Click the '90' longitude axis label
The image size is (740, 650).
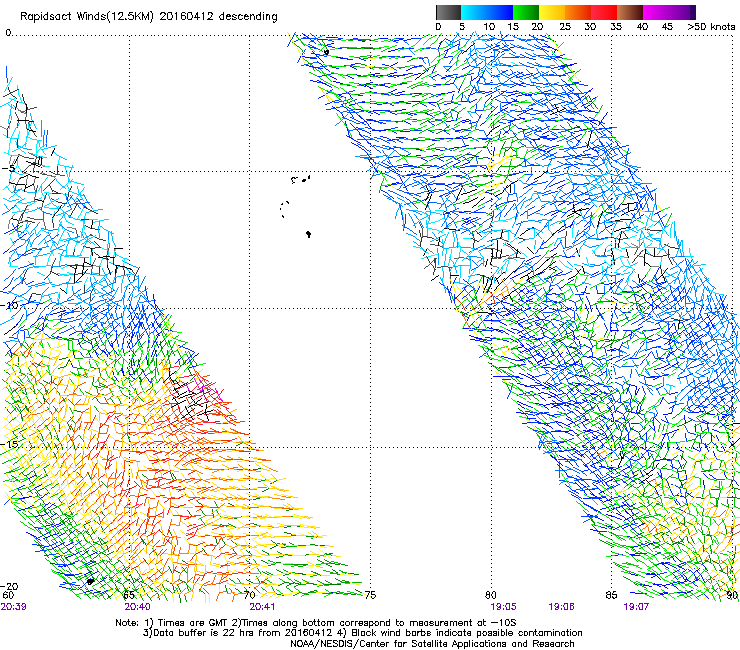(732, 595)
